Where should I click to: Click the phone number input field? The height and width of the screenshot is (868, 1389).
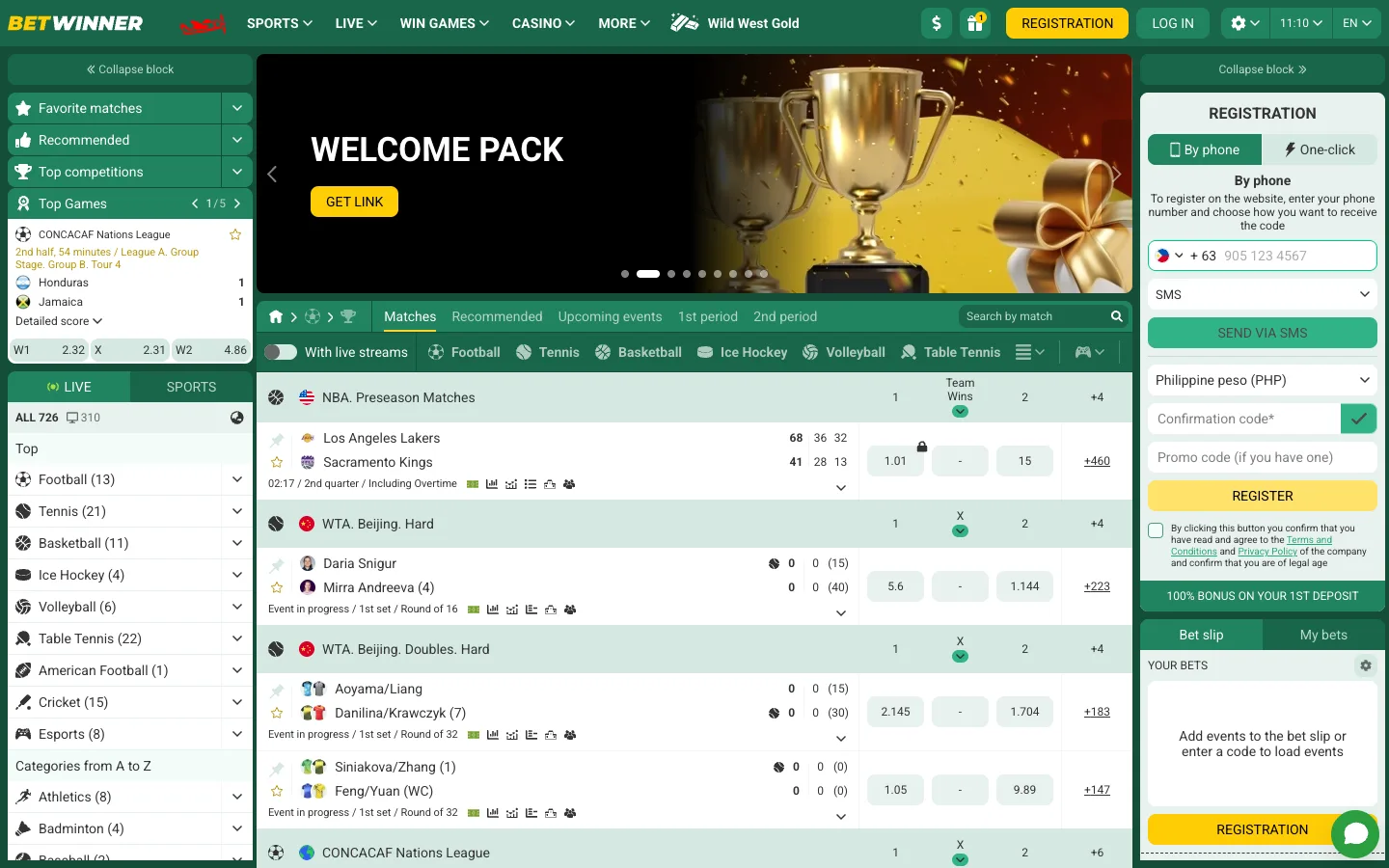pos(1297,256)
